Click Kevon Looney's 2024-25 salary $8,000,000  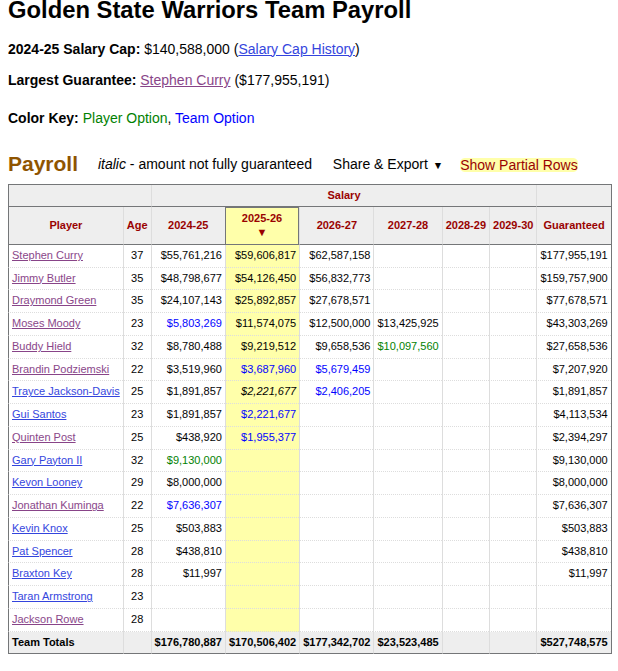[x=194, y=482]
